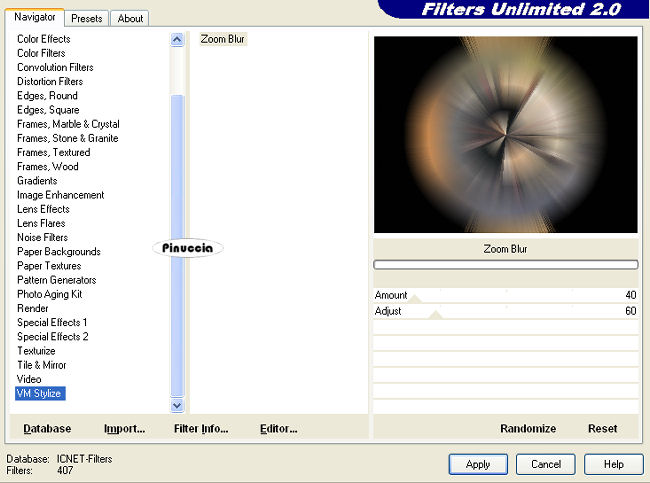Viewport: 650px width, 483px height.
Task: Choose Special Effects 2
Action: coord(53,337)
